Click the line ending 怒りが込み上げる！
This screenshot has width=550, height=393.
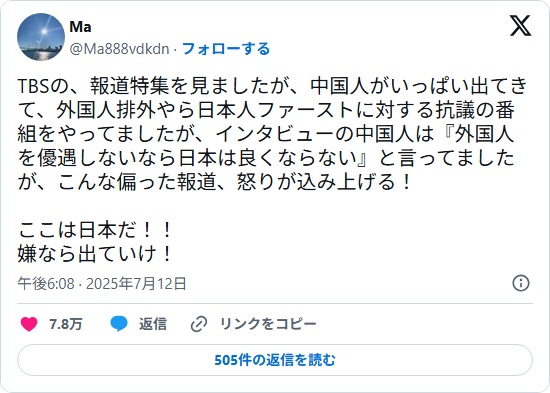click(215, 182)
